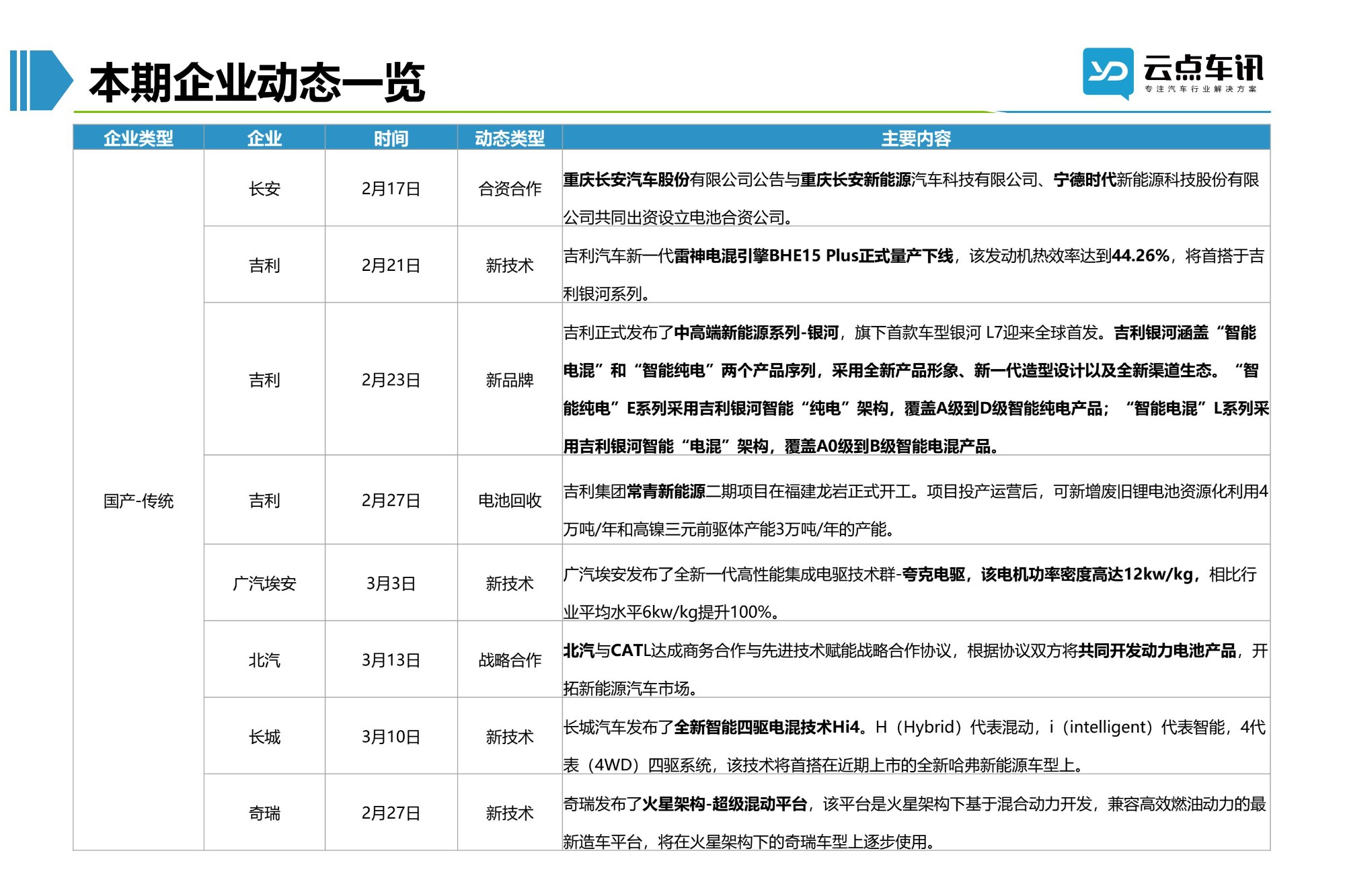
Task: Select the "广汽埃安" company cell
Action: pyautogui.click(x=264, y=583)
